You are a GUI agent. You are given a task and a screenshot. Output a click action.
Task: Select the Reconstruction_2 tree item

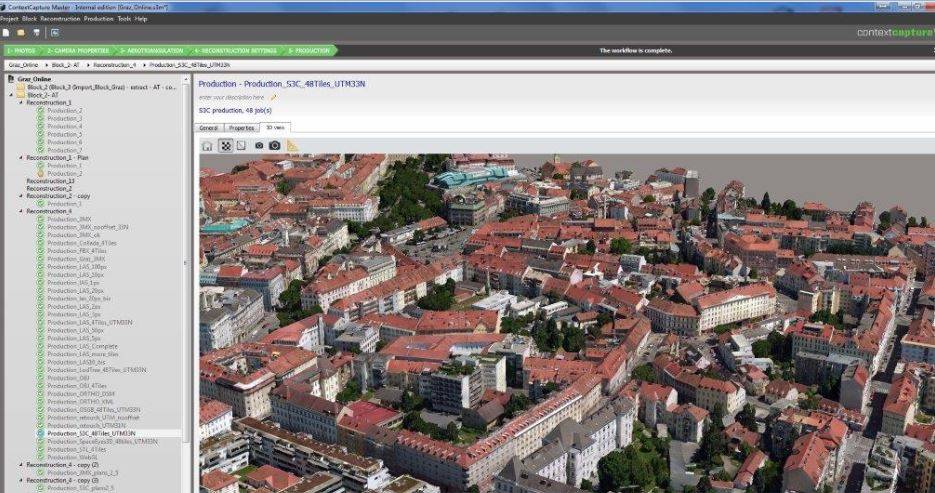49,188
